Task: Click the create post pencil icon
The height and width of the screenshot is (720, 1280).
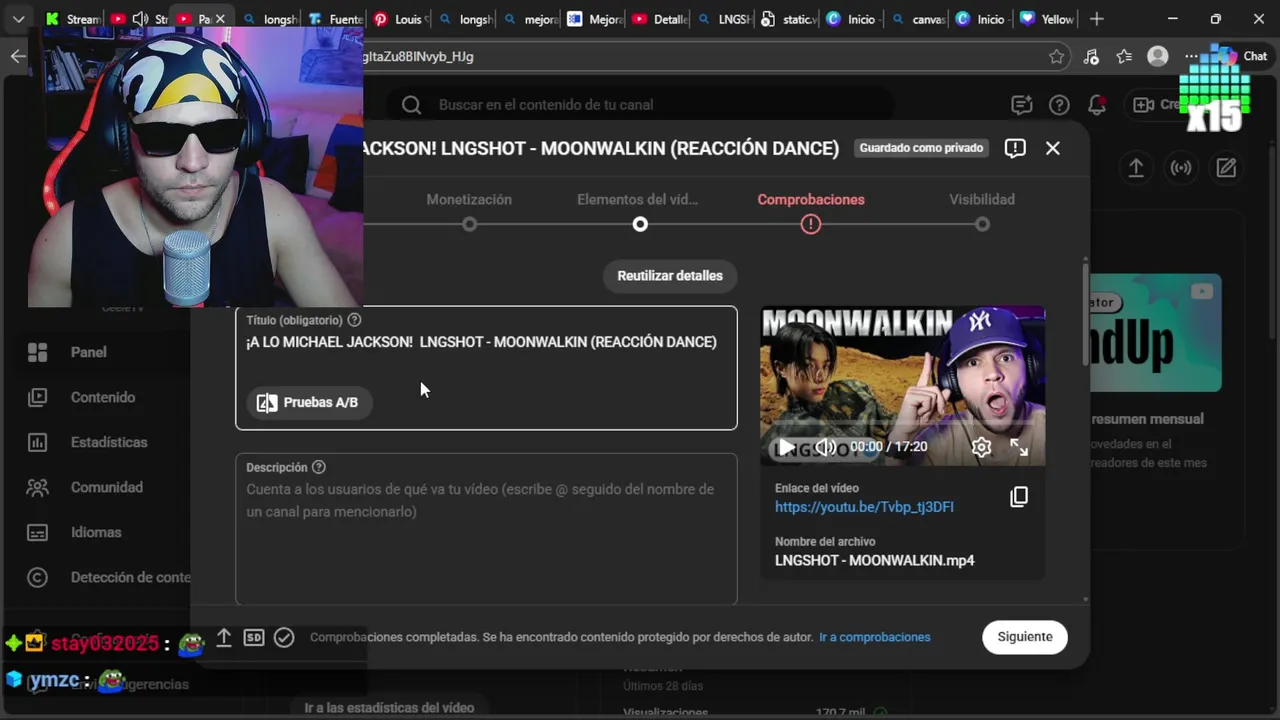Action: (1226, 168)
